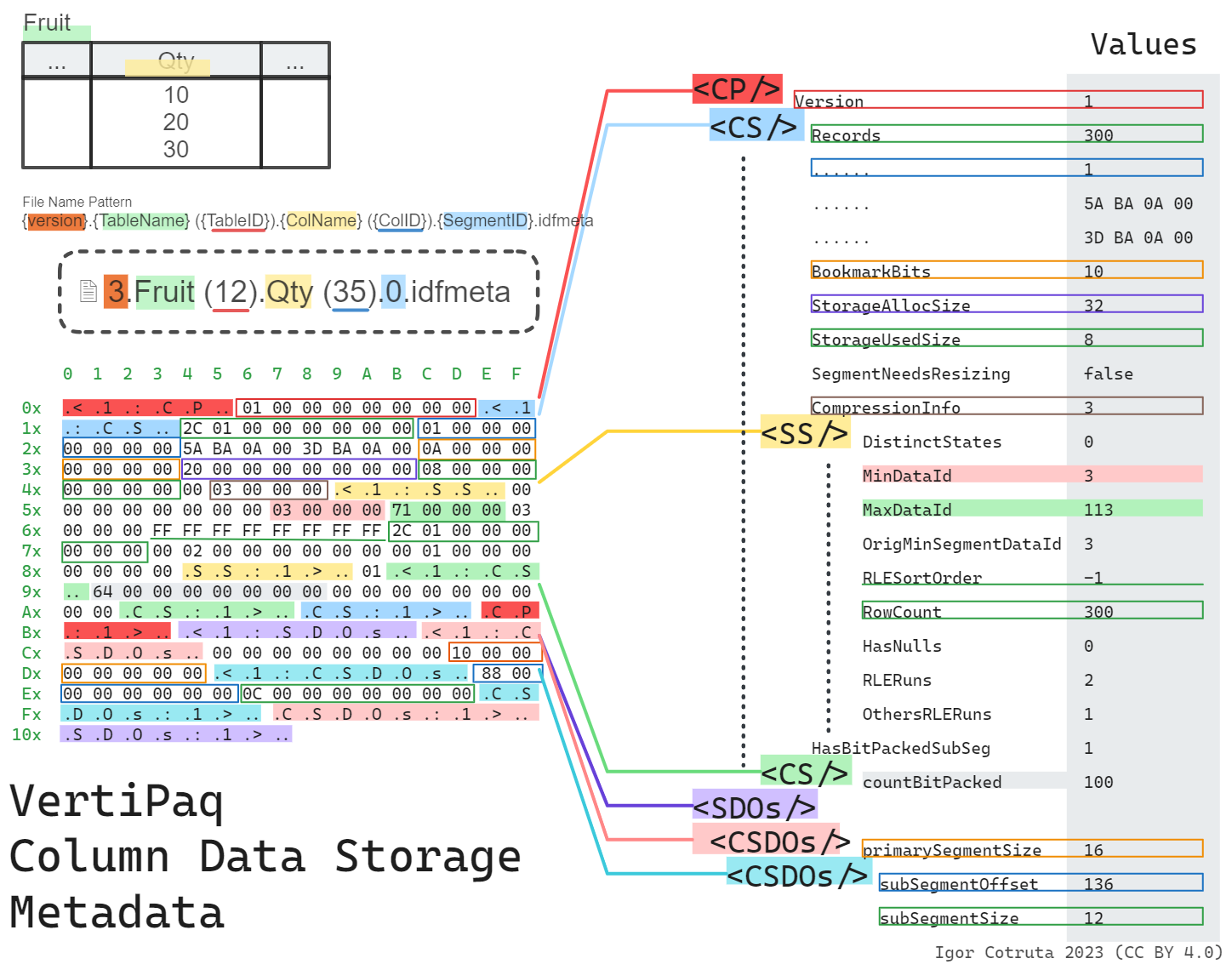This screenshot has width=1232, height=970.
Task: Select the HasNulls label
Action: click(902, 646)
